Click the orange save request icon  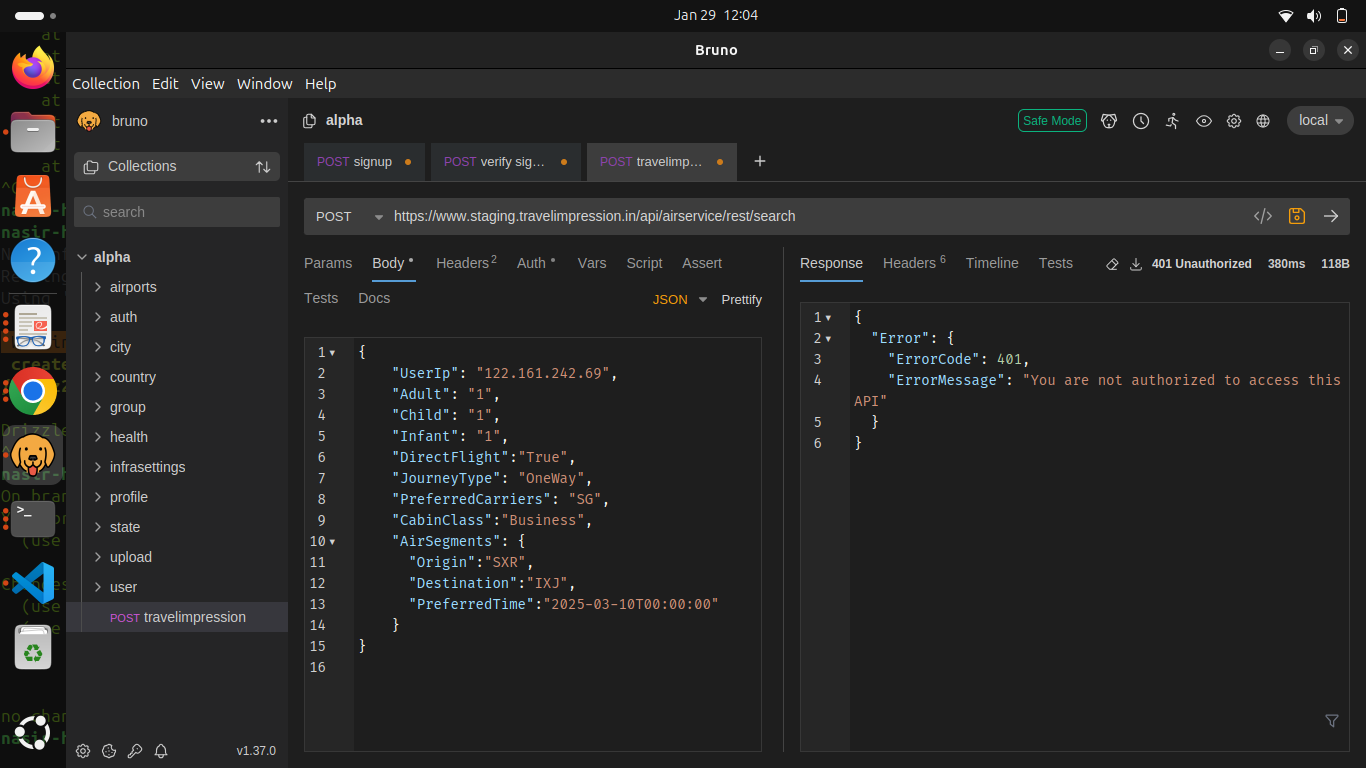point(1297,216)
